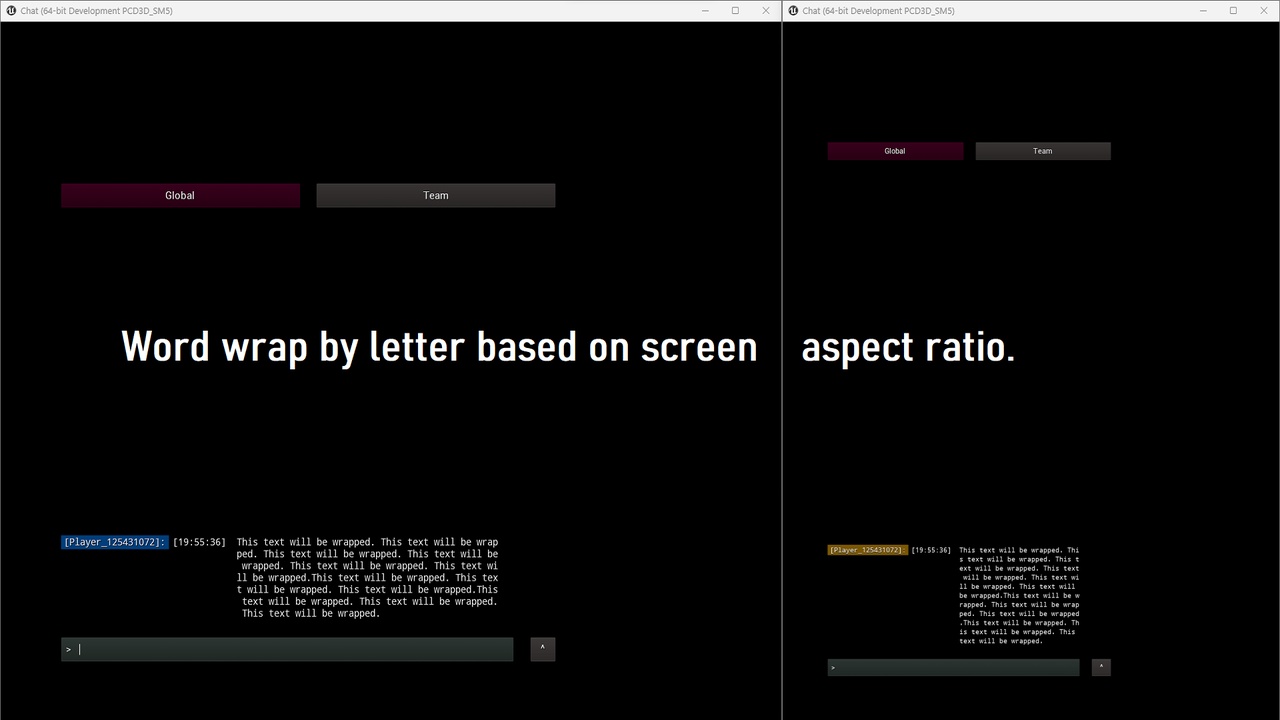Close the right Chat window
This screenshot has width=1280, height=720.
point(1264,11)
